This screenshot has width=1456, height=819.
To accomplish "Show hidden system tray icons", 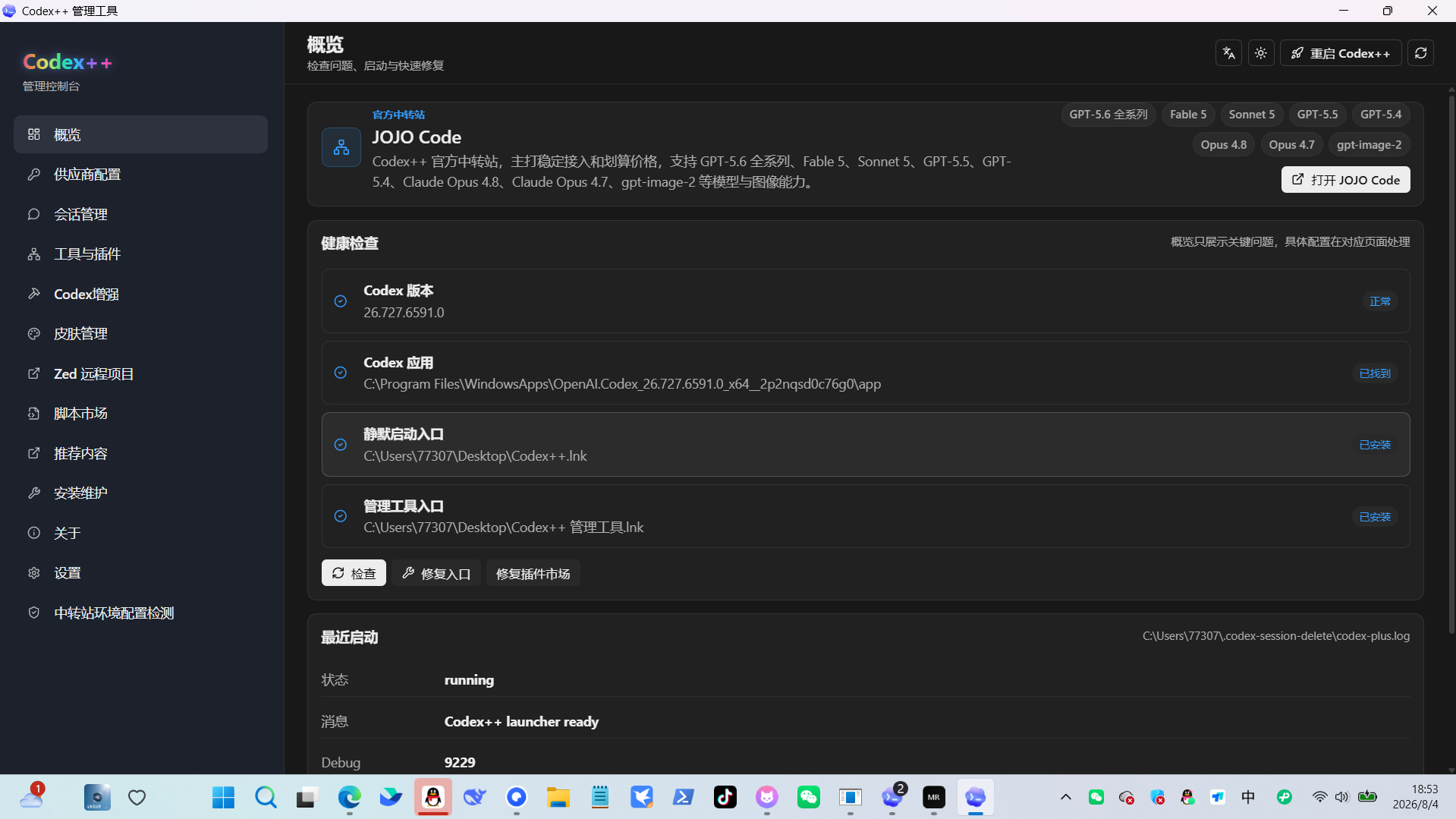I will pos(1066,797).
